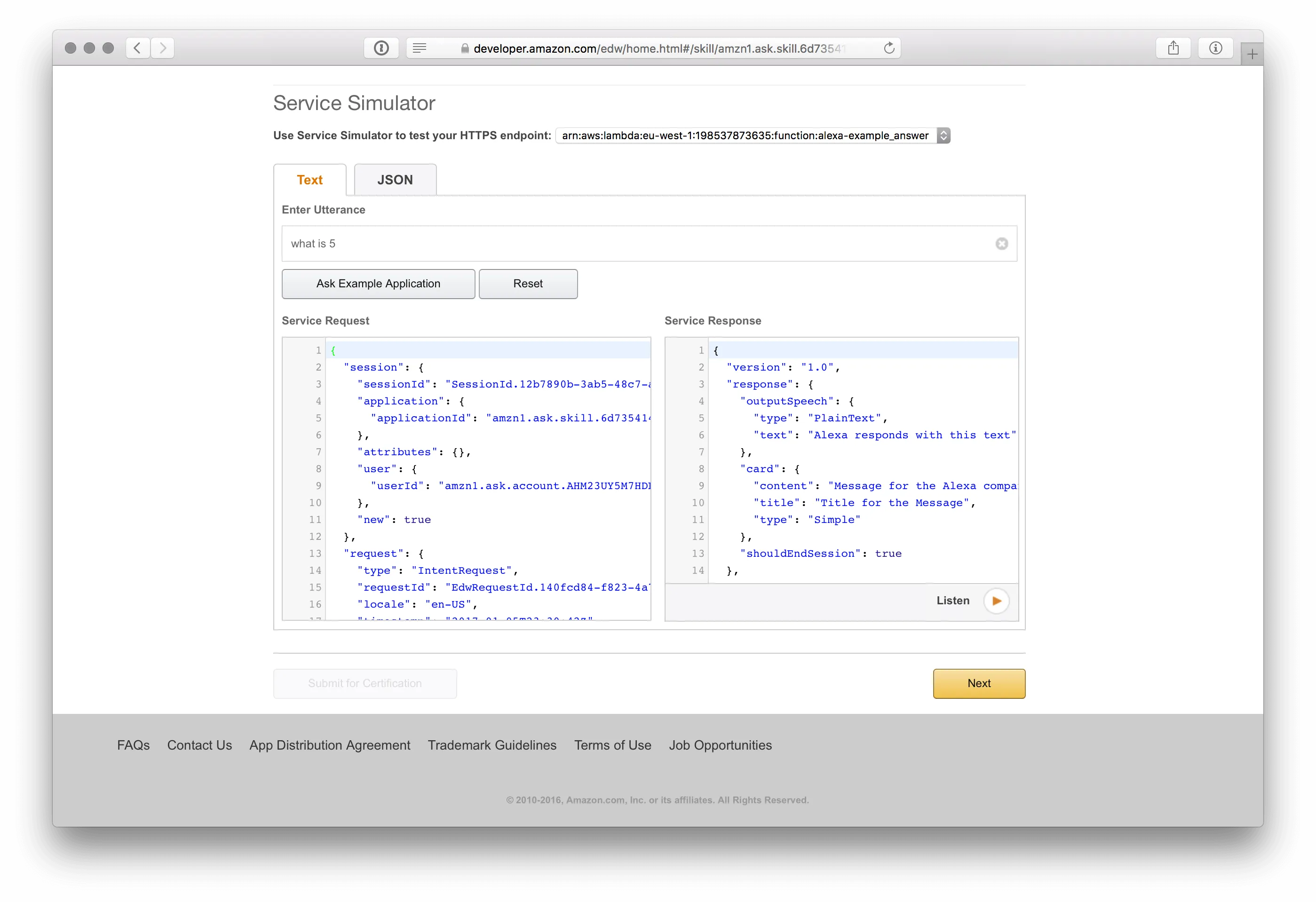This screenshot has height=902, width=1316.
Task: Select the Text tab
Action: [x=310, y=180]
